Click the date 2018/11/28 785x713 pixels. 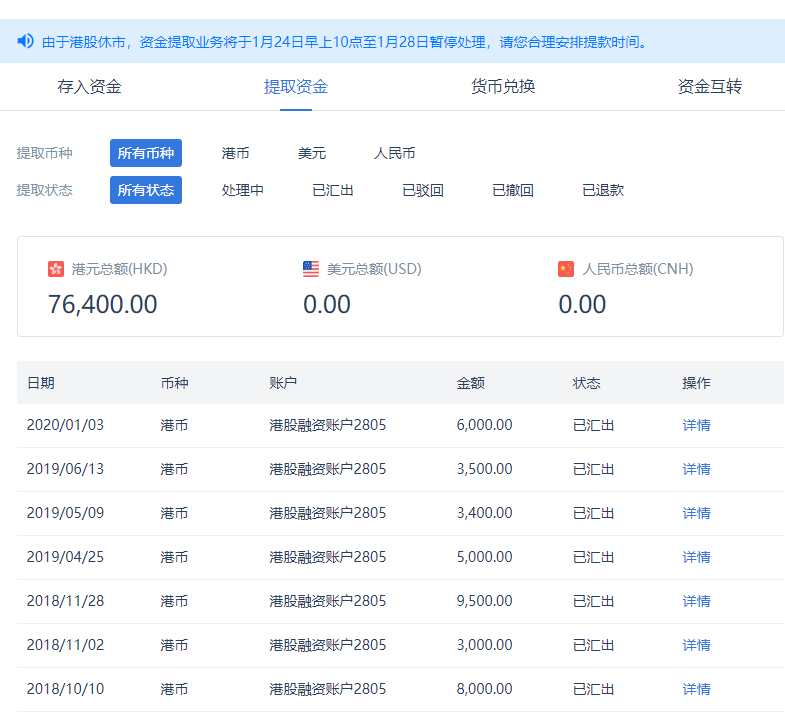[65, 601]
